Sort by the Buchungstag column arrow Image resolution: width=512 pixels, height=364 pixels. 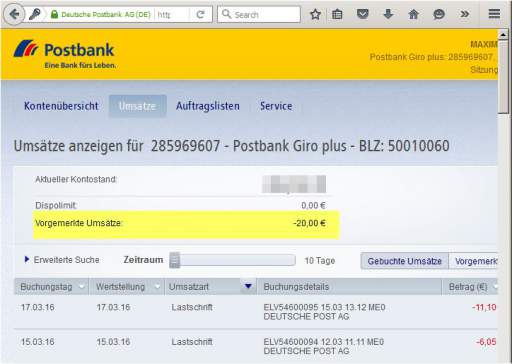tap(82, 287)
